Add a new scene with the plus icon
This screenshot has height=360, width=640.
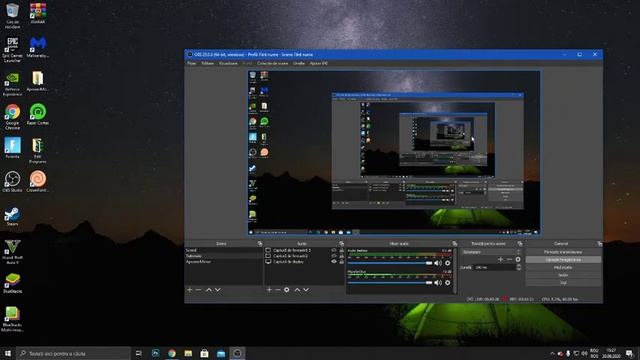pos(189,290)
